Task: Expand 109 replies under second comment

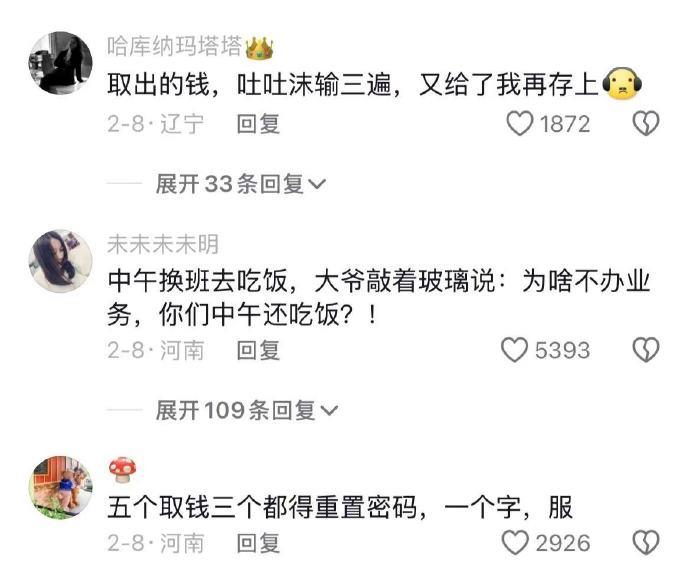Action: point(246,410)
